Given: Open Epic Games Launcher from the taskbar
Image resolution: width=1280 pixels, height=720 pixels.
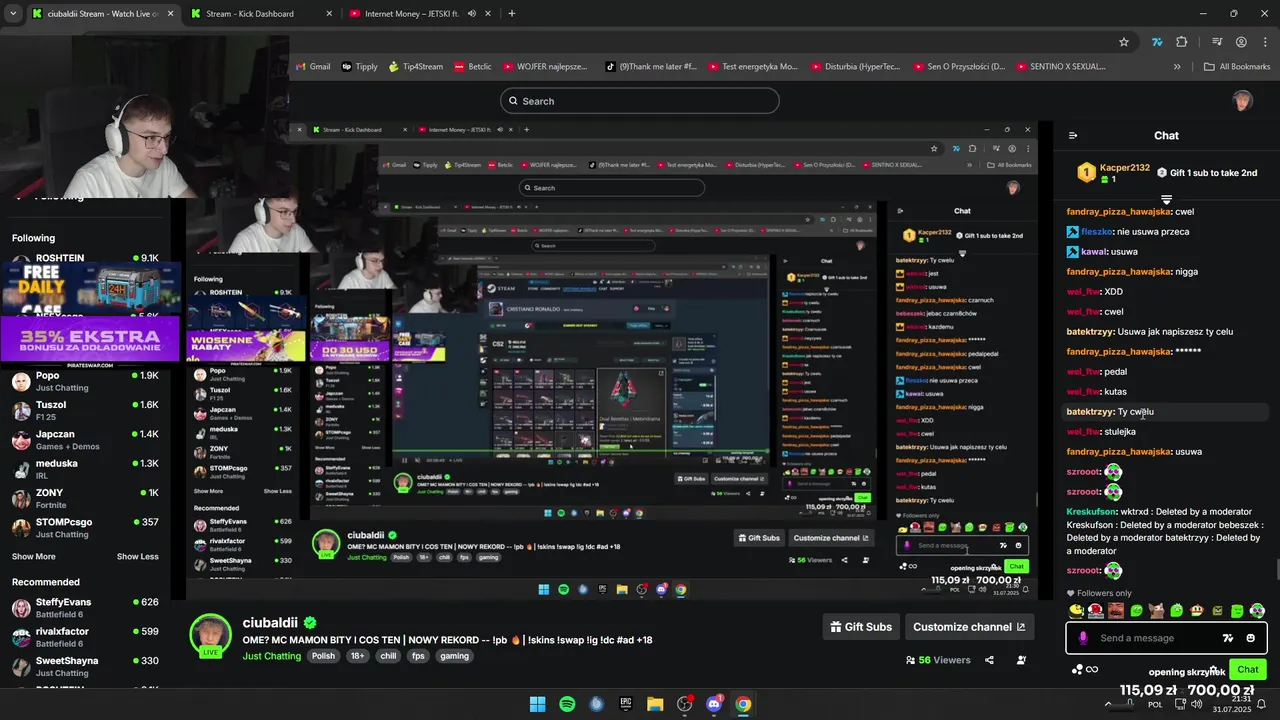Looking at the screenshot, I should [626, 704].
